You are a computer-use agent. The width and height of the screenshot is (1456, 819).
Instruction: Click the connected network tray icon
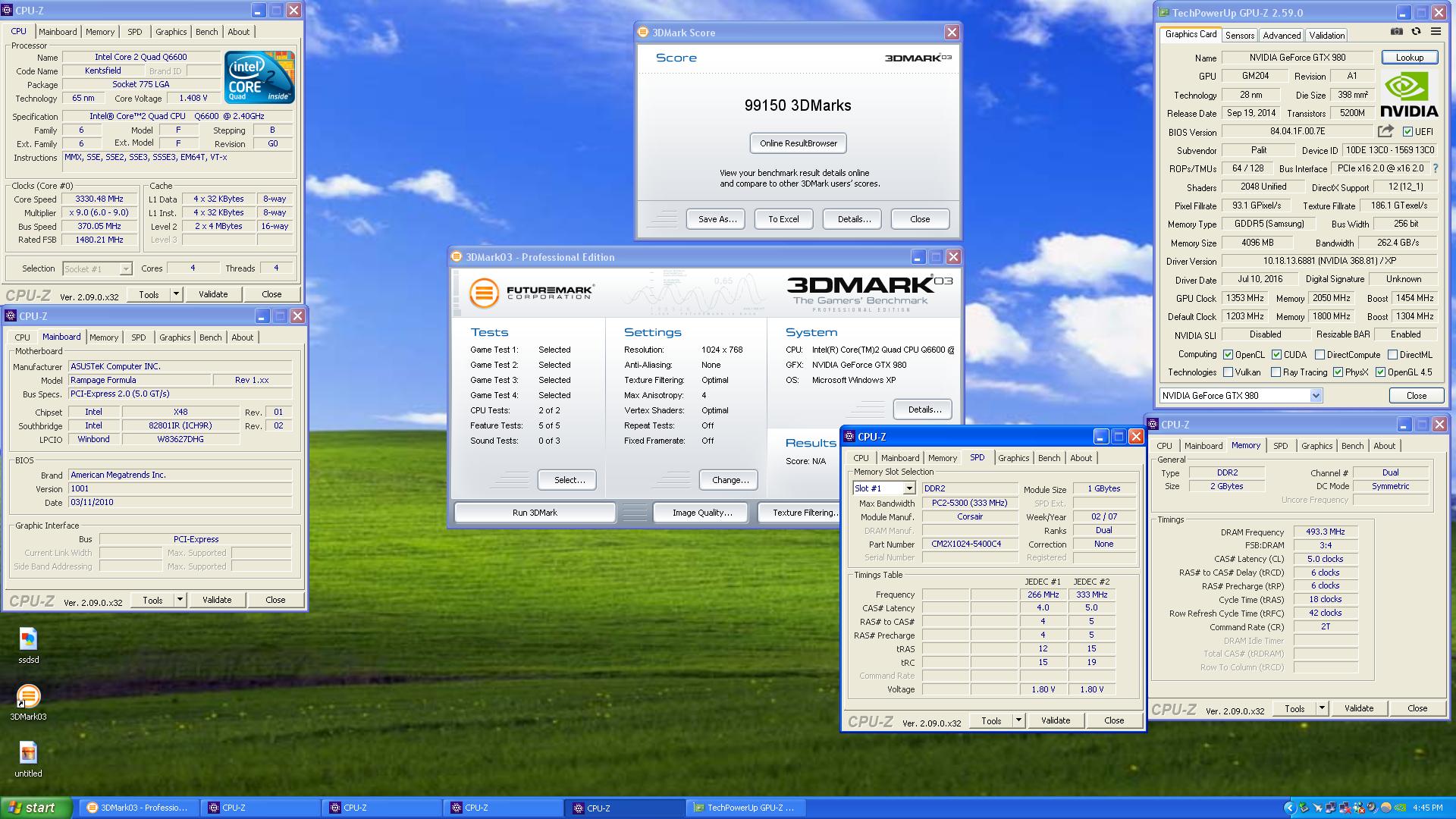[x=1331, y=808]
